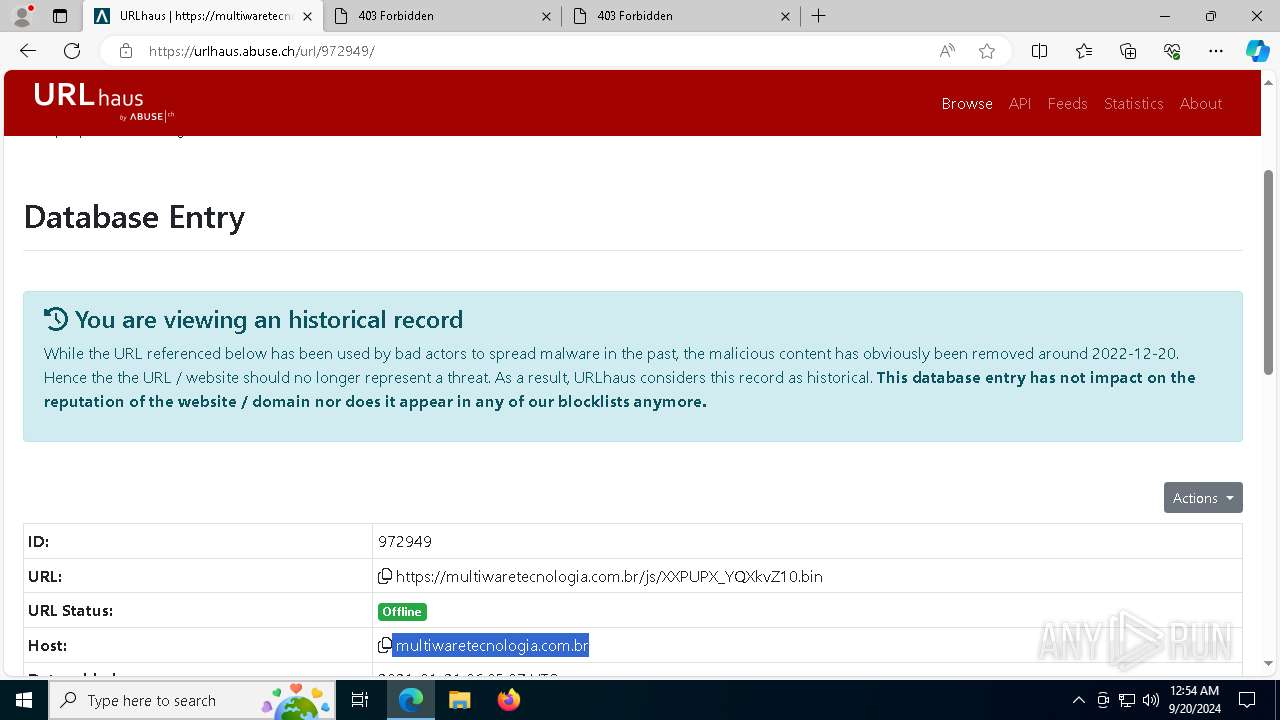Viewport: 1280px width, 720px height.
Task: Open the Feeds nav link
Action: [1067, 104]
